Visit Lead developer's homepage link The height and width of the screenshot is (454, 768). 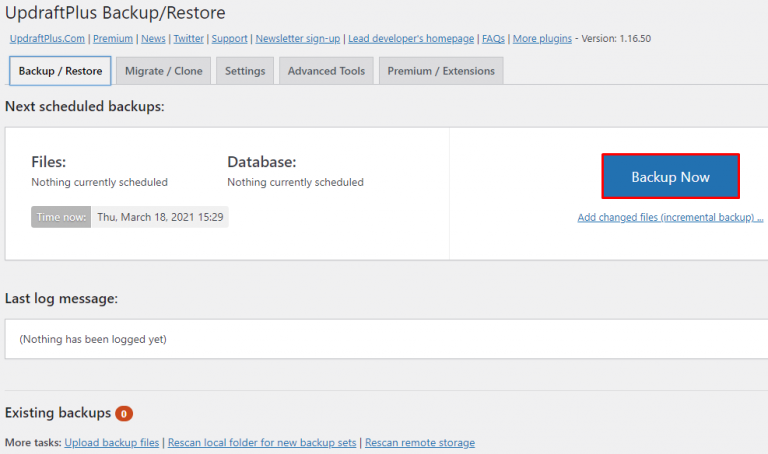pos(411,39)
